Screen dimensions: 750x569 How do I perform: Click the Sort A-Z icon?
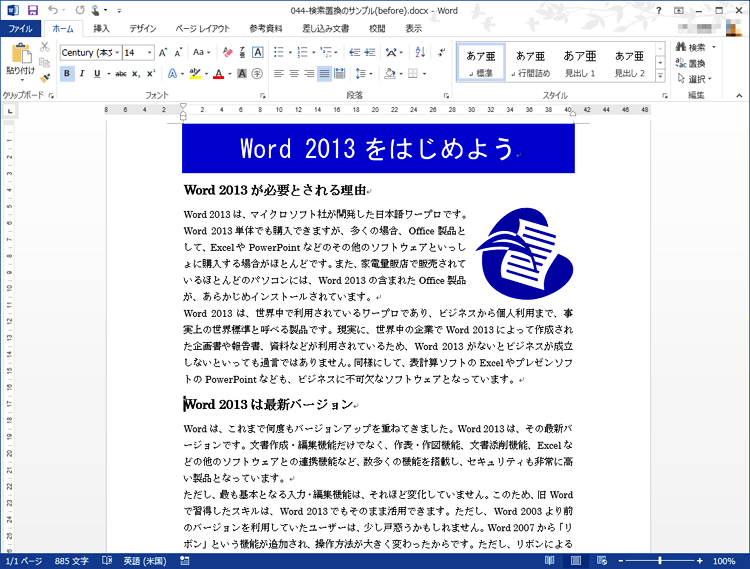click(x=420, y=53)
